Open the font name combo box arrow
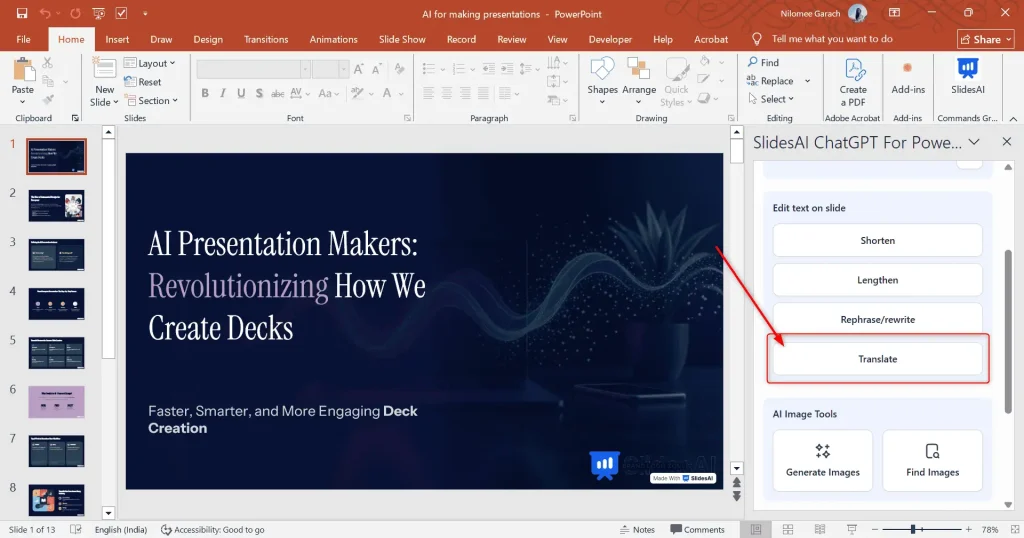Viewport: 1024px width, 538px height. [x=305, y=69]
